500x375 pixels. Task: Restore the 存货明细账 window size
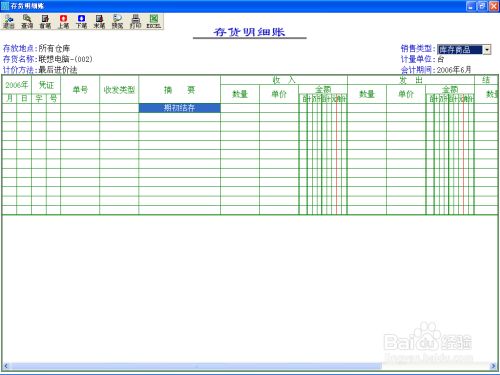tap(482, 6)
